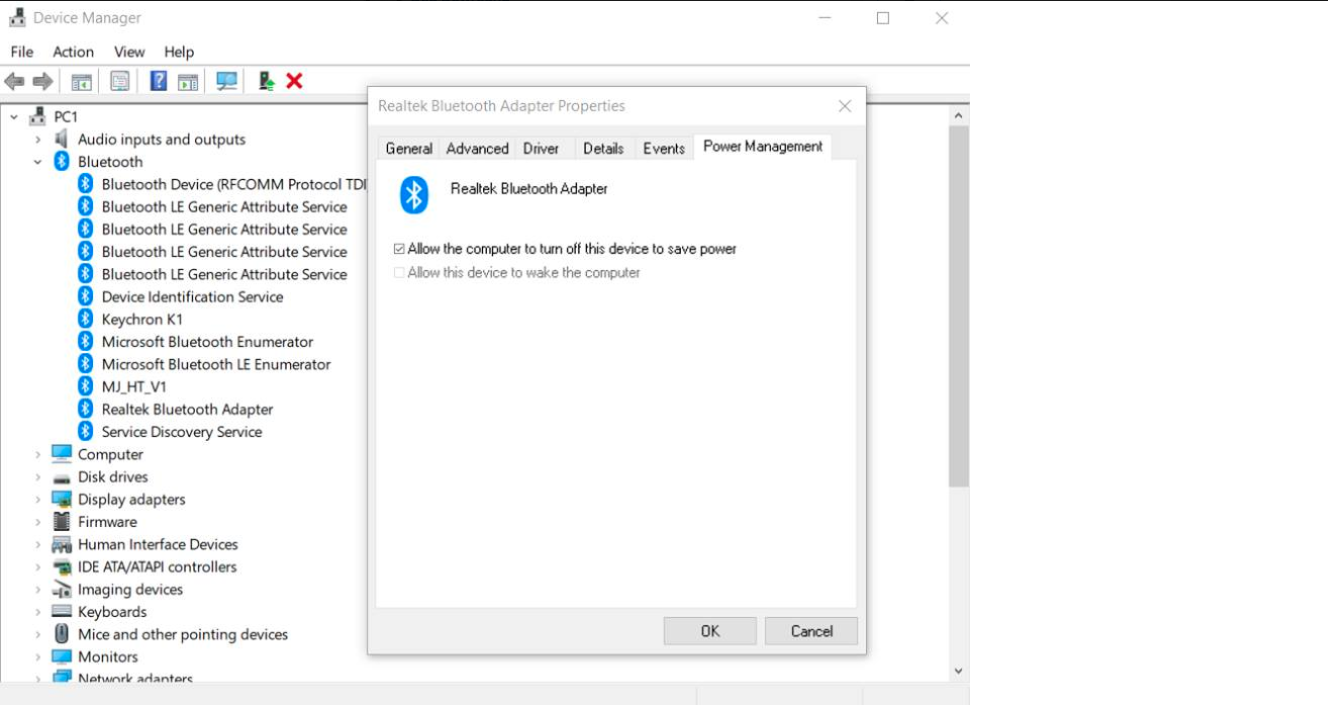Close the Realtek Bluetooth Adapter Properties dialog
Viewport: 1328px width, 705px height.
[845, 106]
